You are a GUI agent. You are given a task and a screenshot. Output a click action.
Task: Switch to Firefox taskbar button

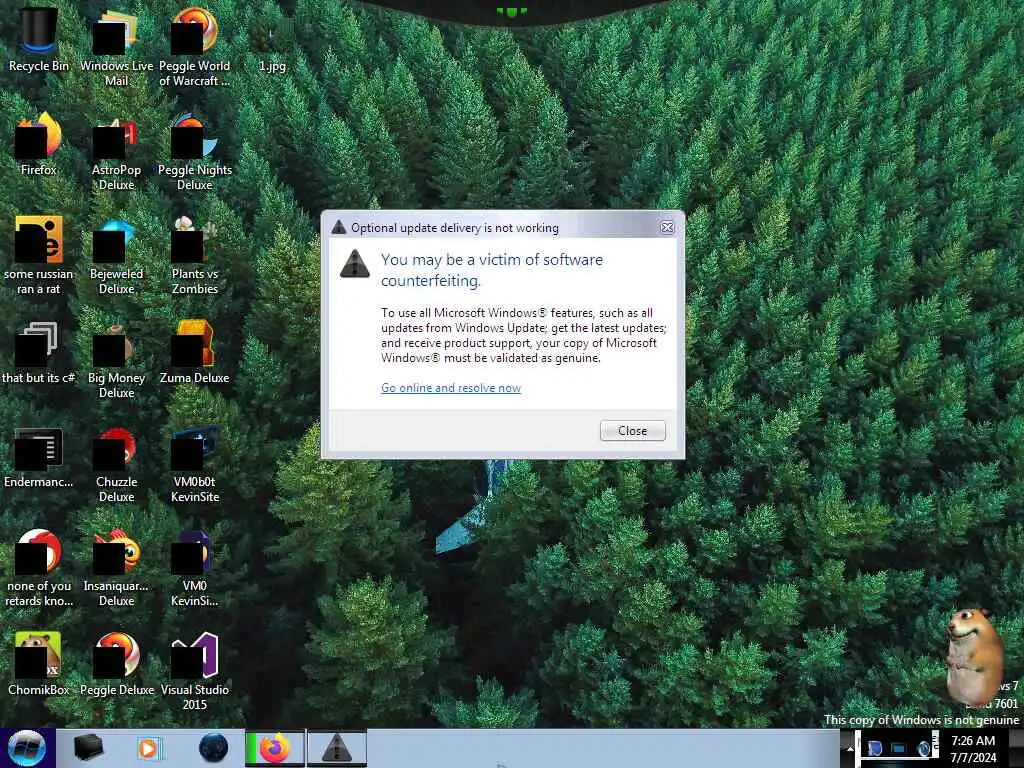point(275,748)
